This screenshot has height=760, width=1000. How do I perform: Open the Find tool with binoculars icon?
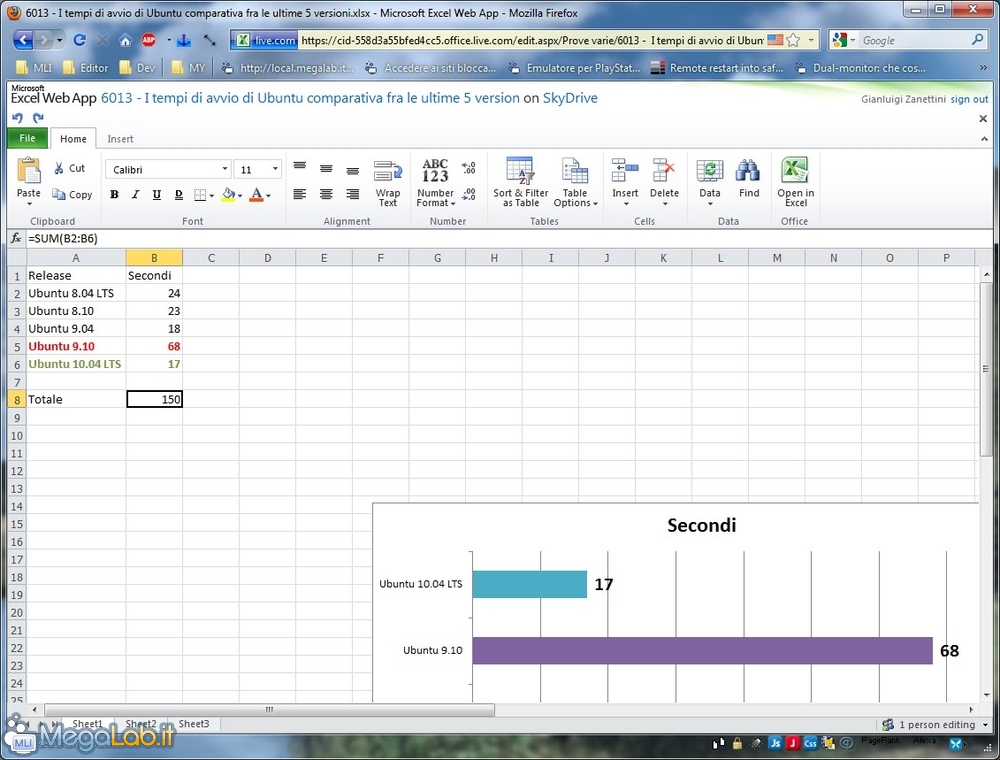pos(749,179)
